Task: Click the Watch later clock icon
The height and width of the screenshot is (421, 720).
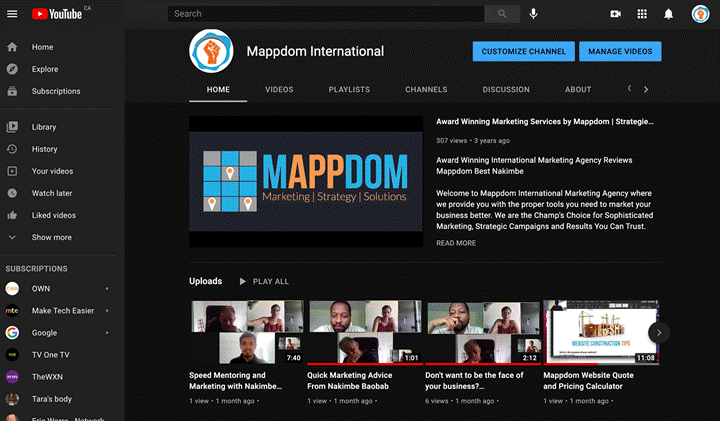Action: [12, 193]
